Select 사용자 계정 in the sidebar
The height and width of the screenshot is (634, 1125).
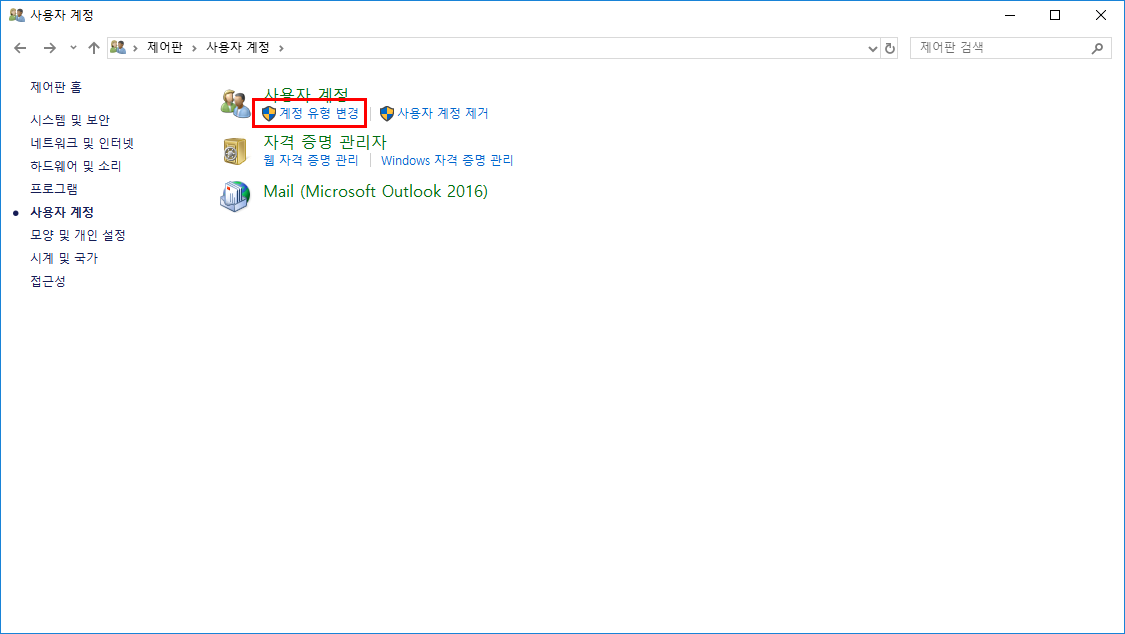click(x=62, y=212)
